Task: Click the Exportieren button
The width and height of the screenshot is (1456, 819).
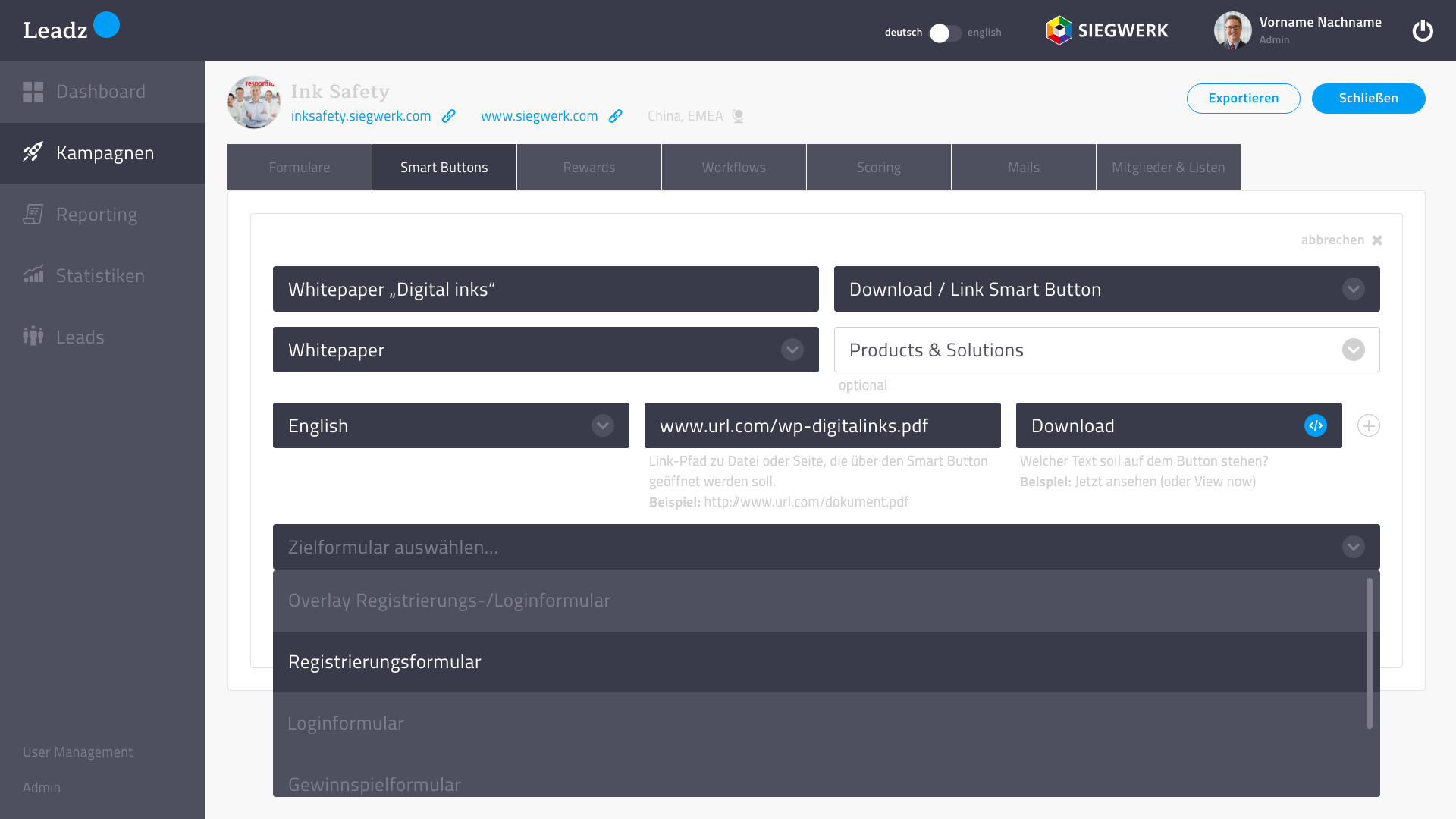Action: 1243,99
